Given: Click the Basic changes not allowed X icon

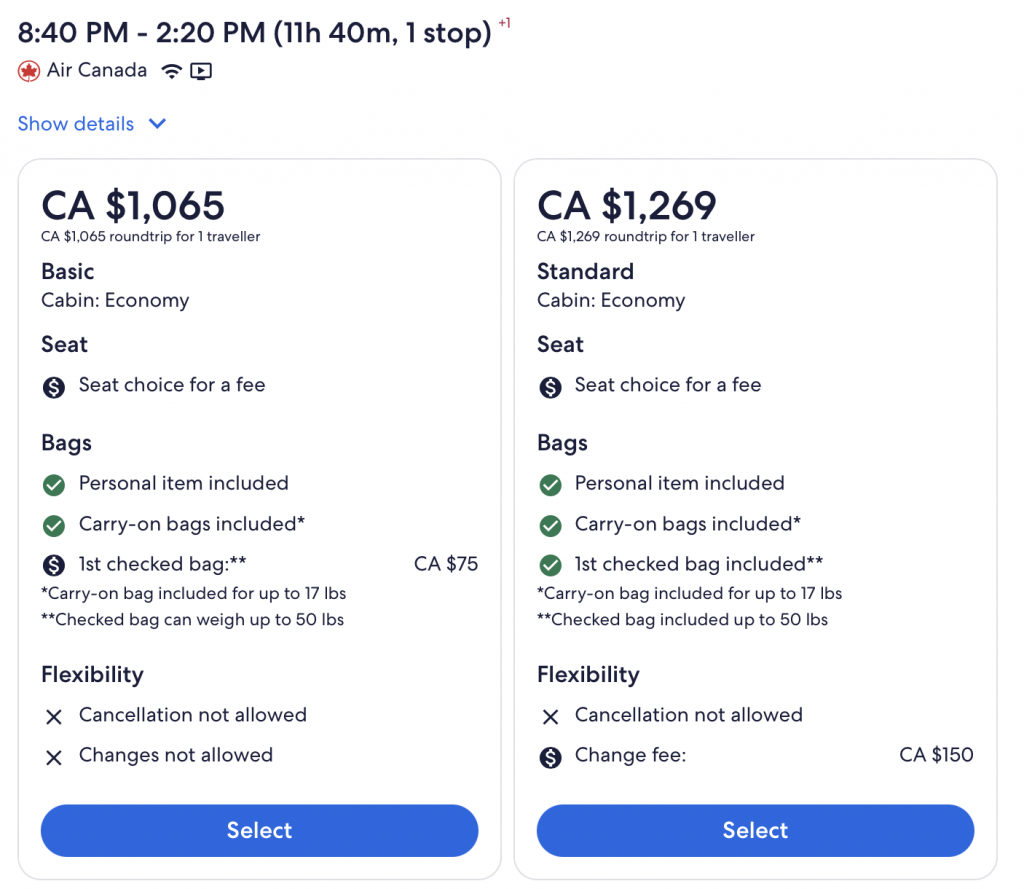Looking at the screenshot, I should pyautogui.click(x=54, y=757).
